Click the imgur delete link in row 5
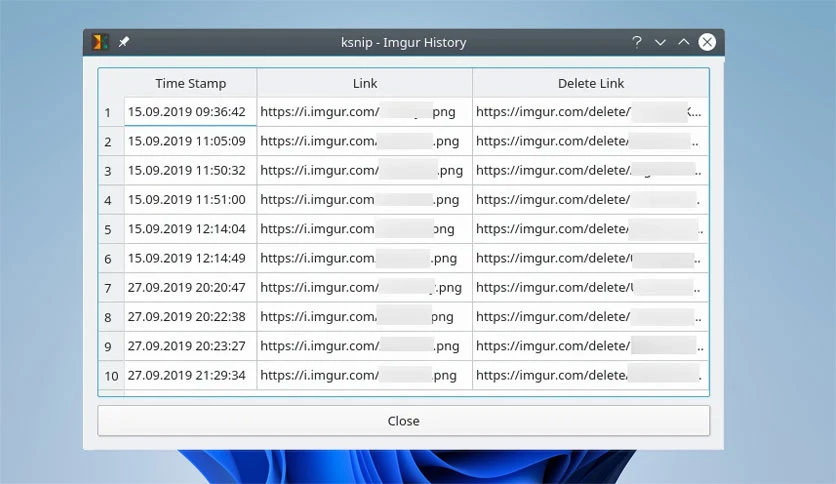Viewport: 836px width, 484px height. (591, 229)
